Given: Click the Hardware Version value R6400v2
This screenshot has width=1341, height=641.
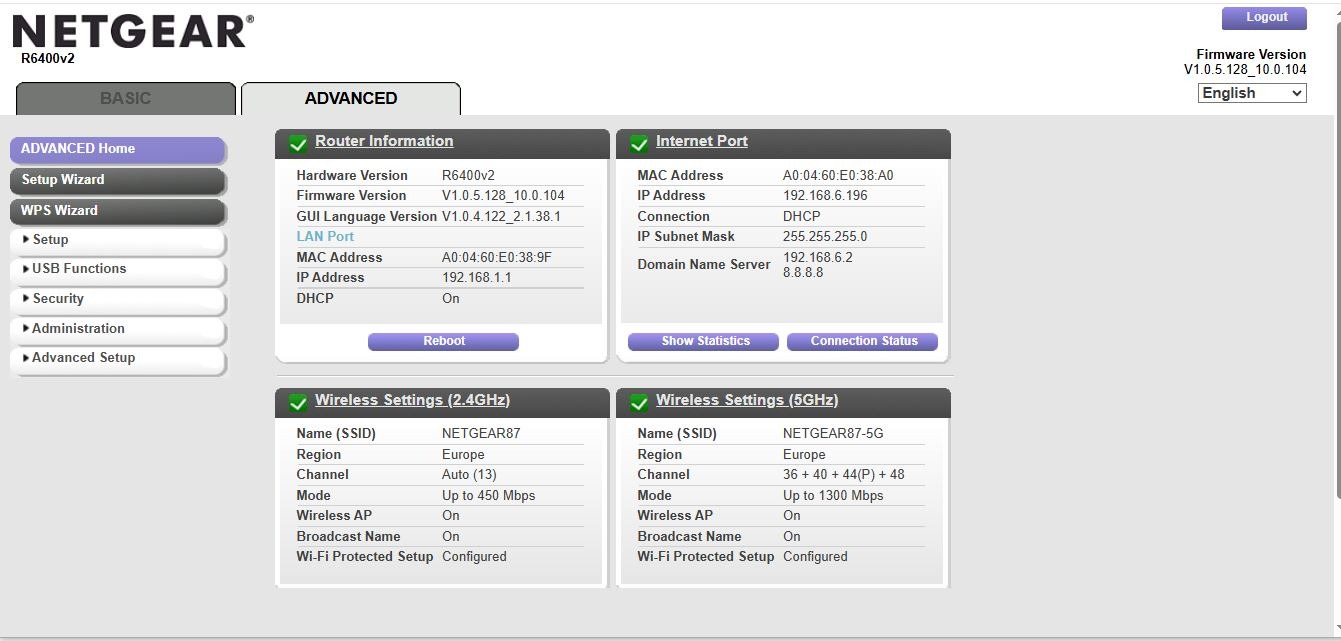Looking at the screenshot, I should click(468, 176).
